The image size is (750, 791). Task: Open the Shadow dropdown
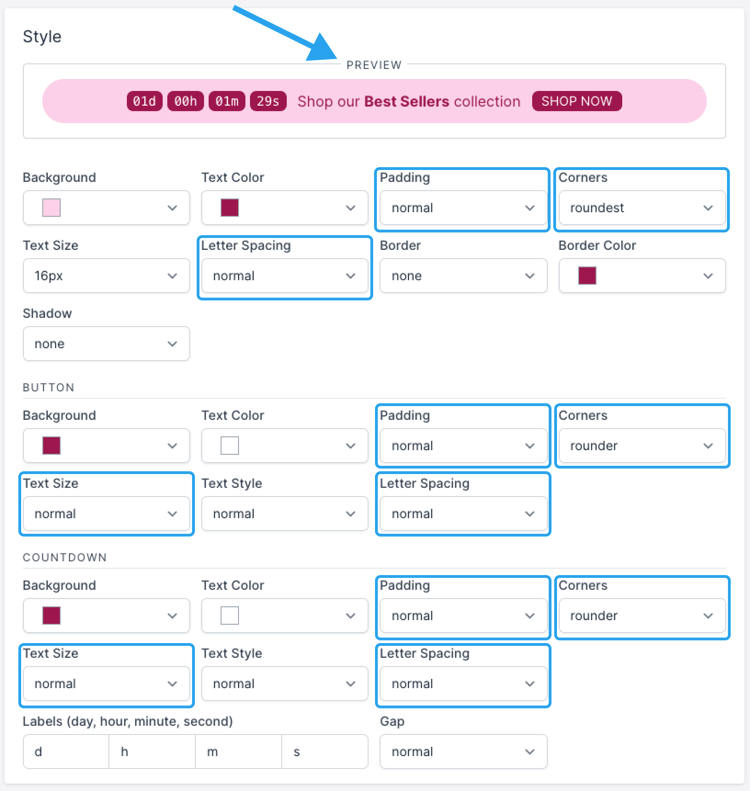(x=106, y=344)
